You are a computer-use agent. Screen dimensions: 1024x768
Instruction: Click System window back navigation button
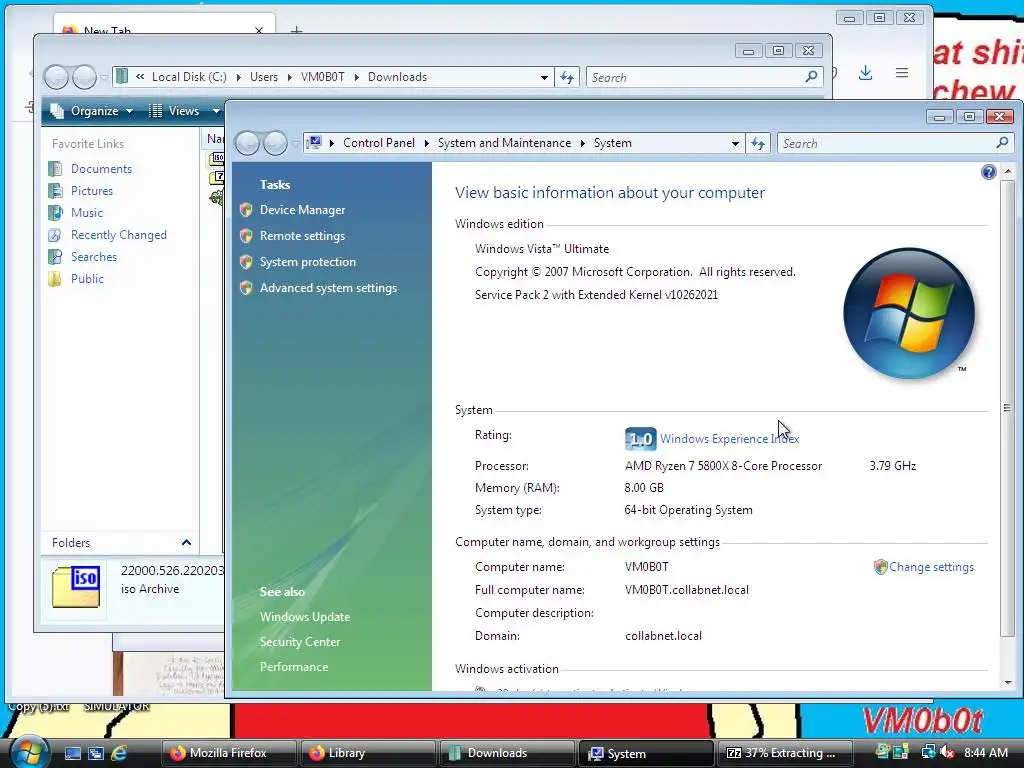(248, 143)
